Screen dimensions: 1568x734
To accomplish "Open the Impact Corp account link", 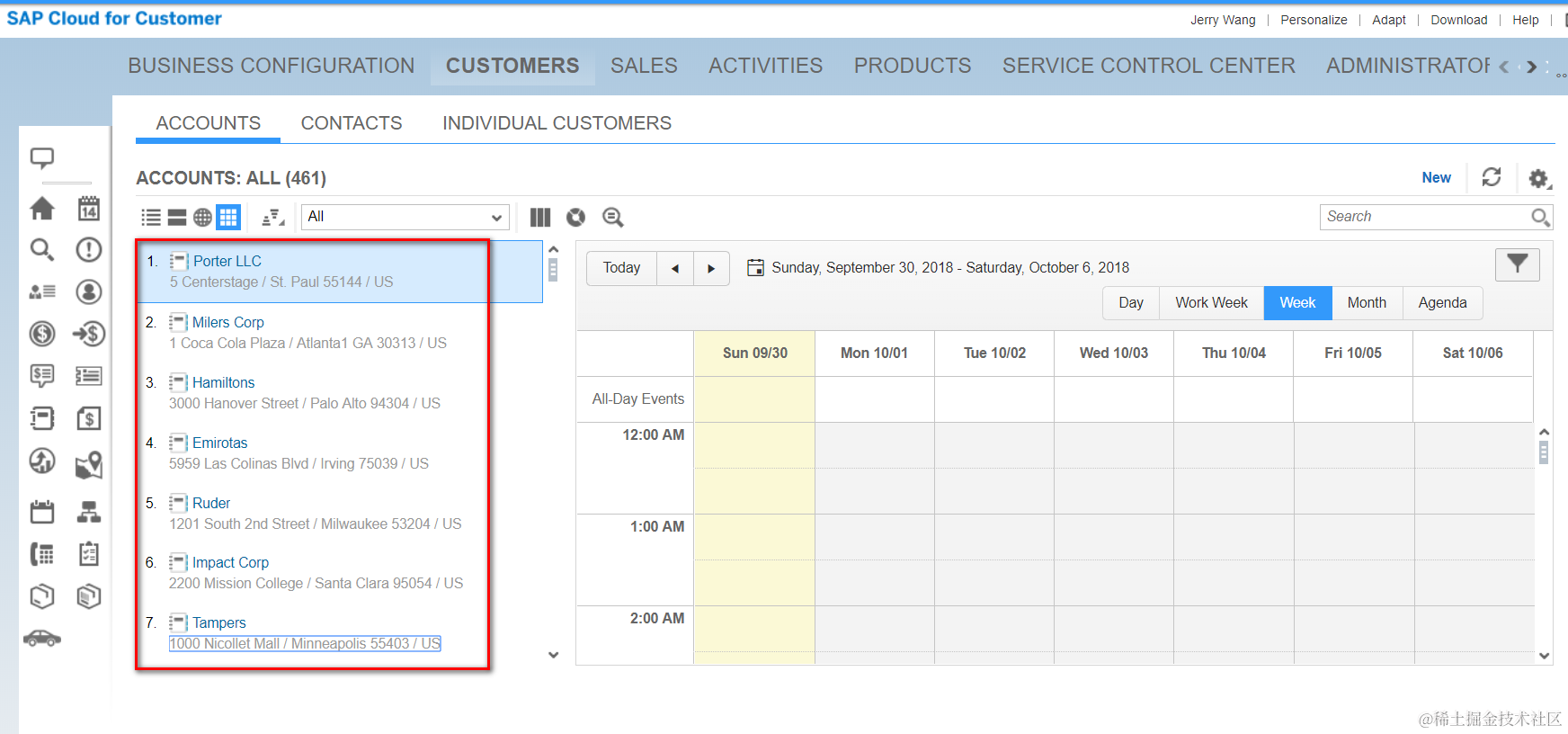I will point(230,562).
